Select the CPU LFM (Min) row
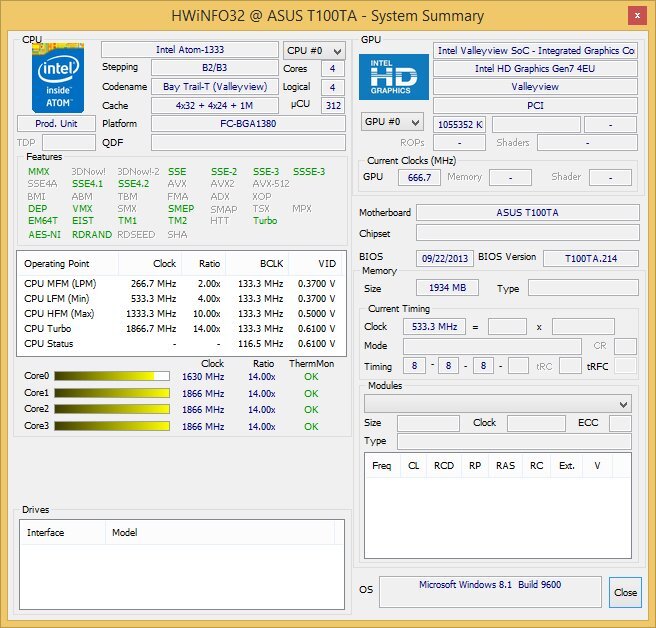656x628 pixels. click(181, 299)
